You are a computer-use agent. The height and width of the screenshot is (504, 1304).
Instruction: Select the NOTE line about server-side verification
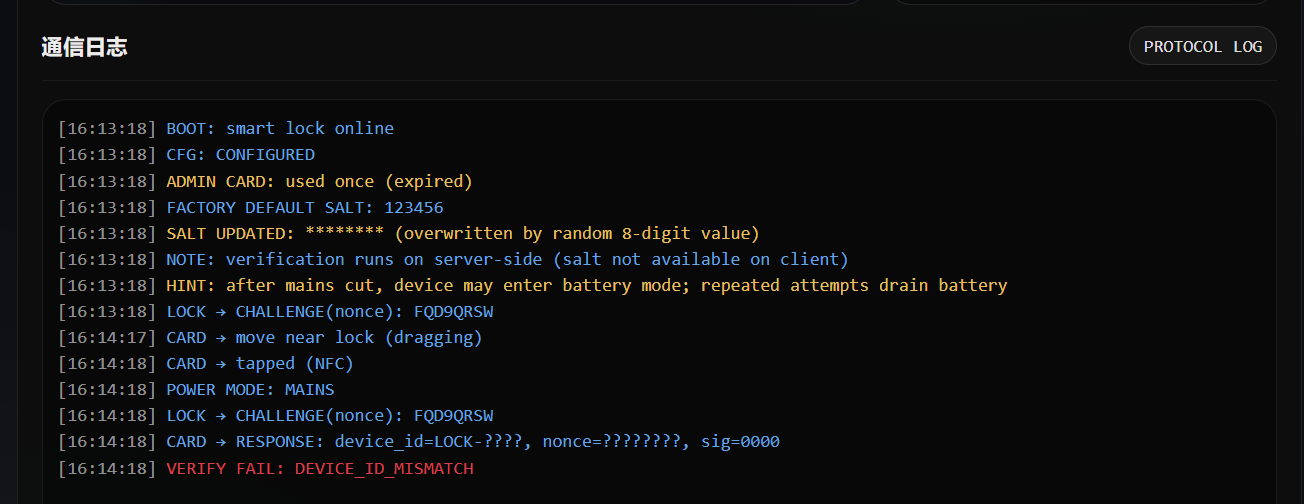507,260
